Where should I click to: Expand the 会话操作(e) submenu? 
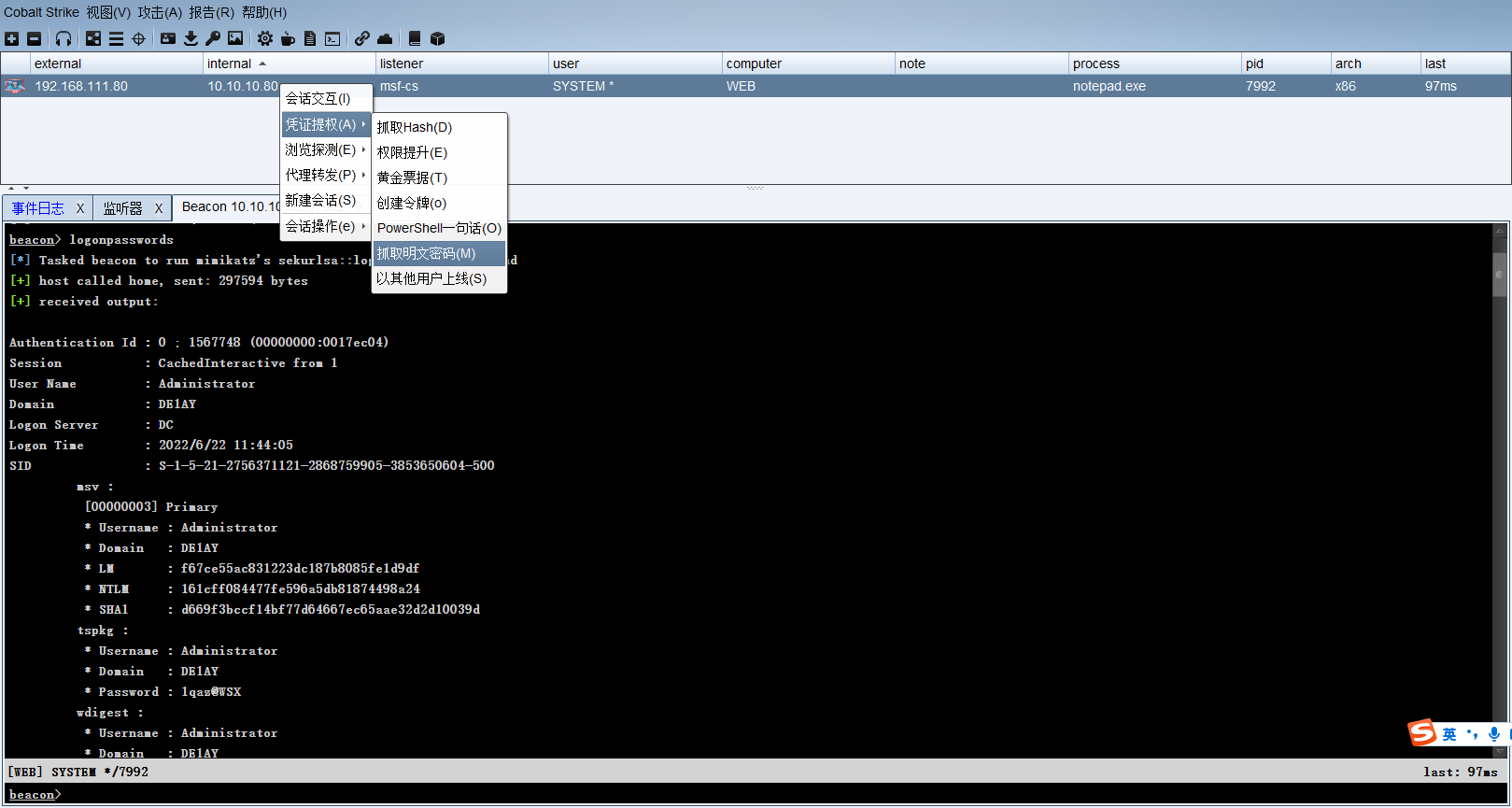tap(327, 226)
